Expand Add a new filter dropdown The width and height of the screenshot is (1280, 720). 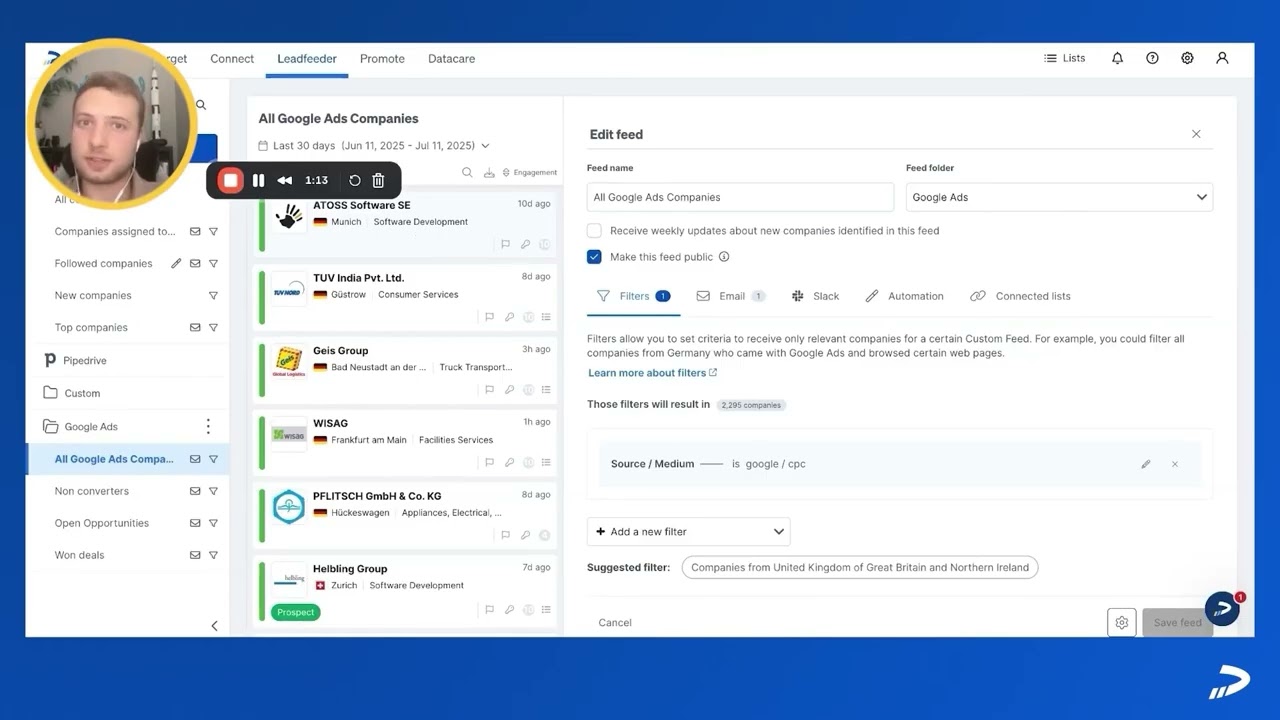point(689,532)
